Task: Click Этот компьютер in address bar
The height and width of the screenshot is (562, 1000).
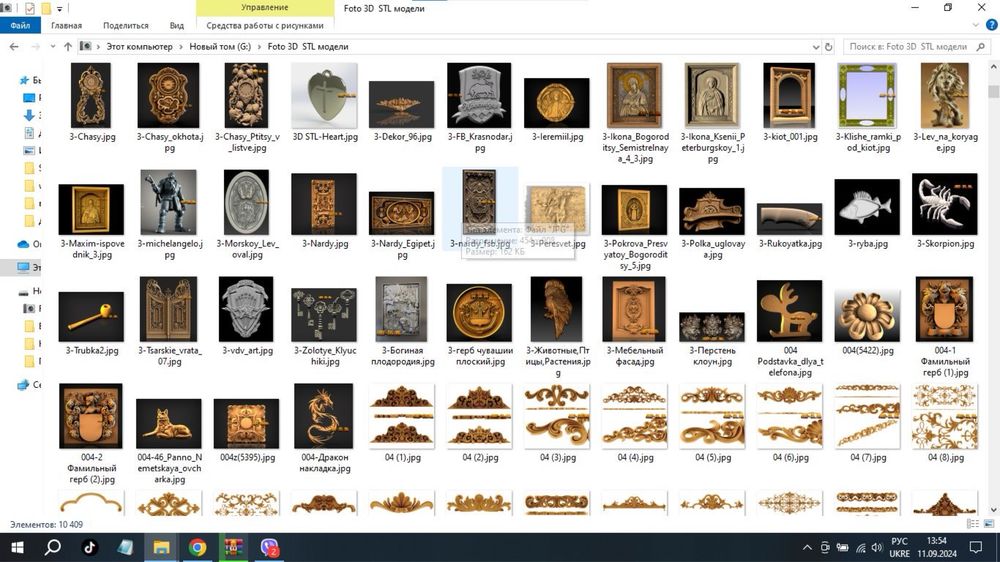Action: [139, 47]
